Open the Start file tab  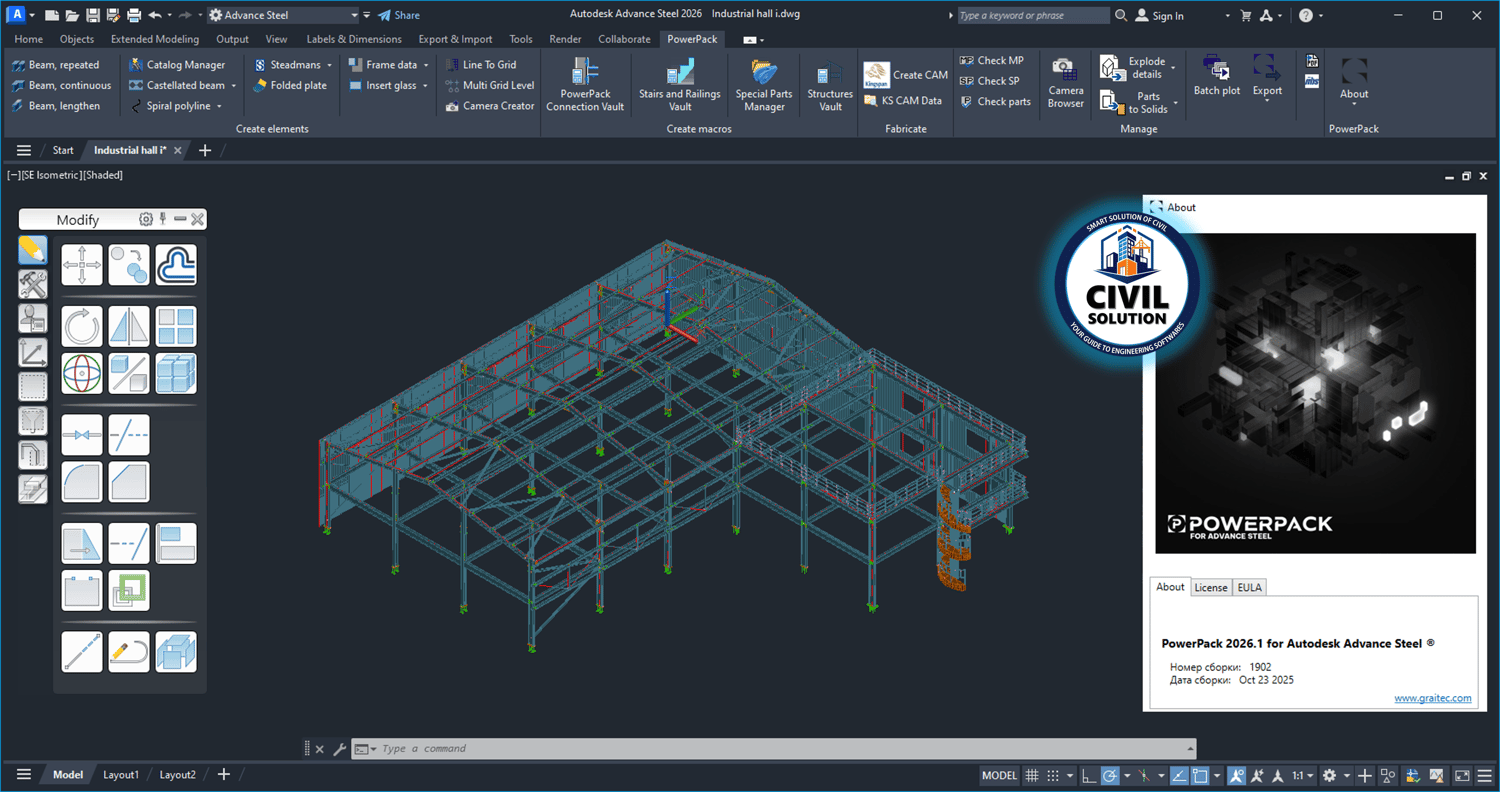click(63, 150)
